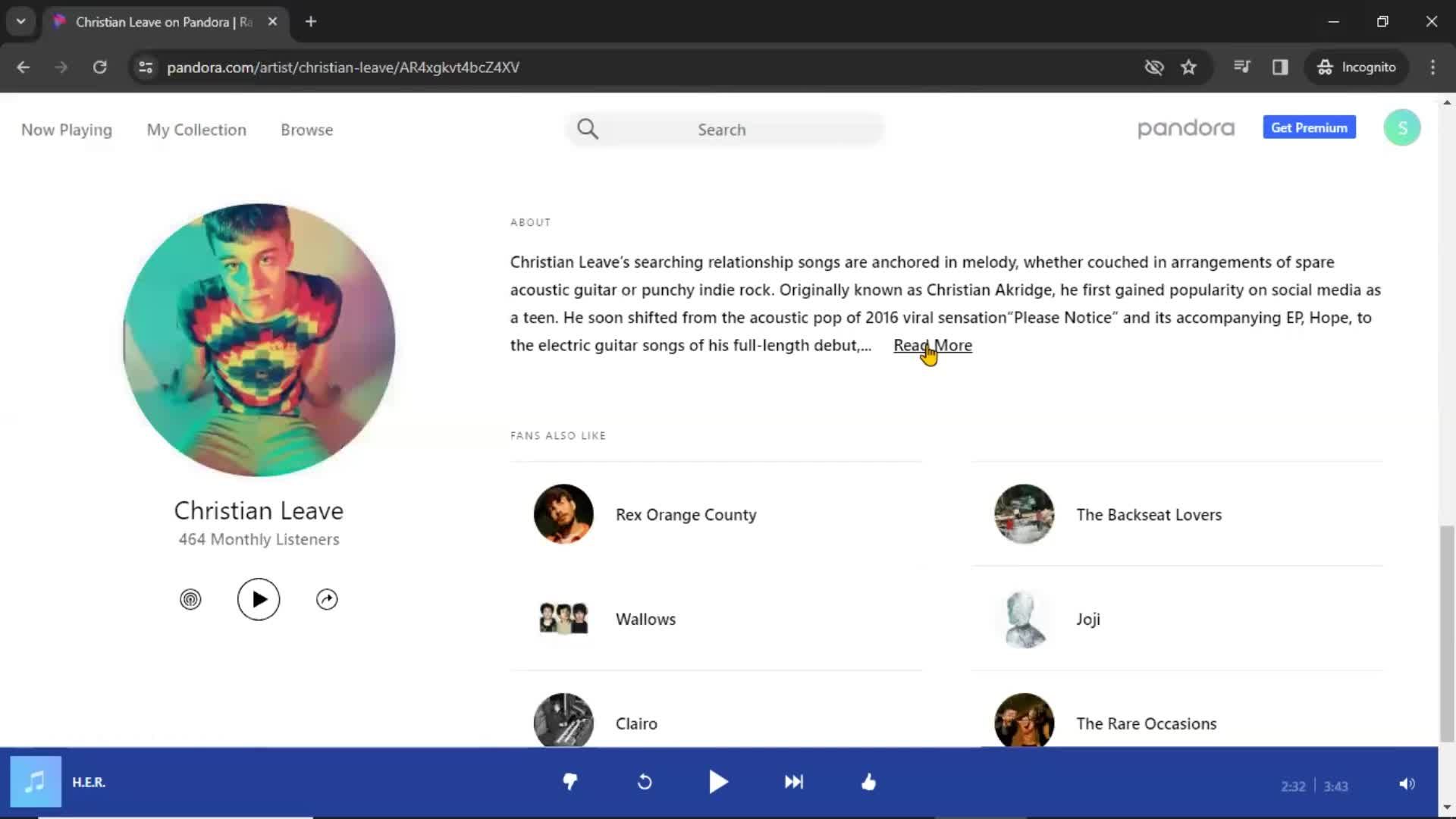Click the third-party cookies blocked eye icon
Viewport: 1456px width, 819px height.
pyautogui.click(x=1153, y=67)
